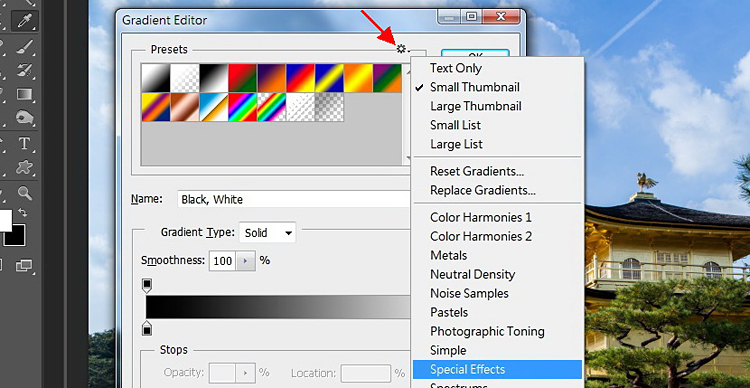This screenshot has width=750, height=388.
Task: Open the Stops Opacity arrow popup
Action: point(246,373)
